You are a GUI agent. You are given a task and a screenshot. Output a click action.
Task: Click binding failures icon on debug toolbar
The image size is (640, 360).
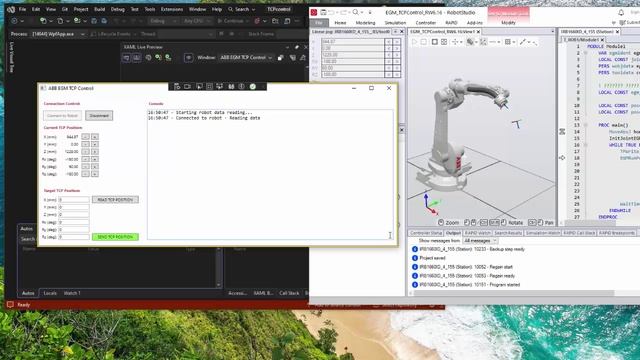point(242,87)
